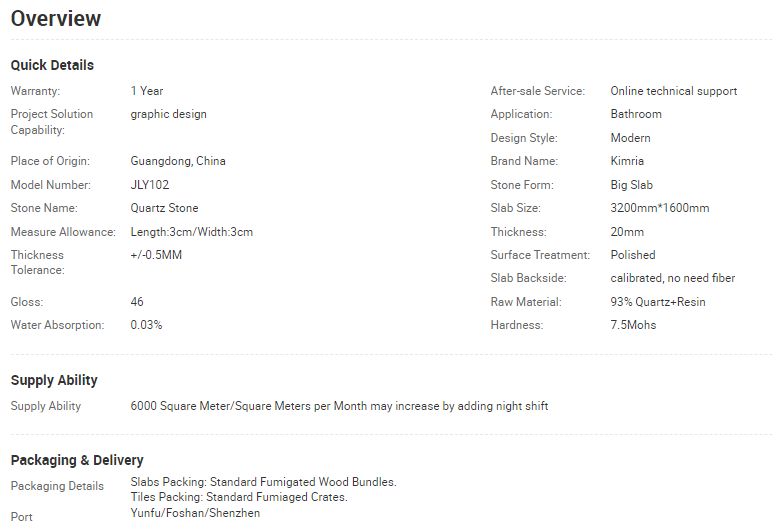Click the Big Slab stone form value
This screenshot has height=529, width=774.
pos(633,185)
